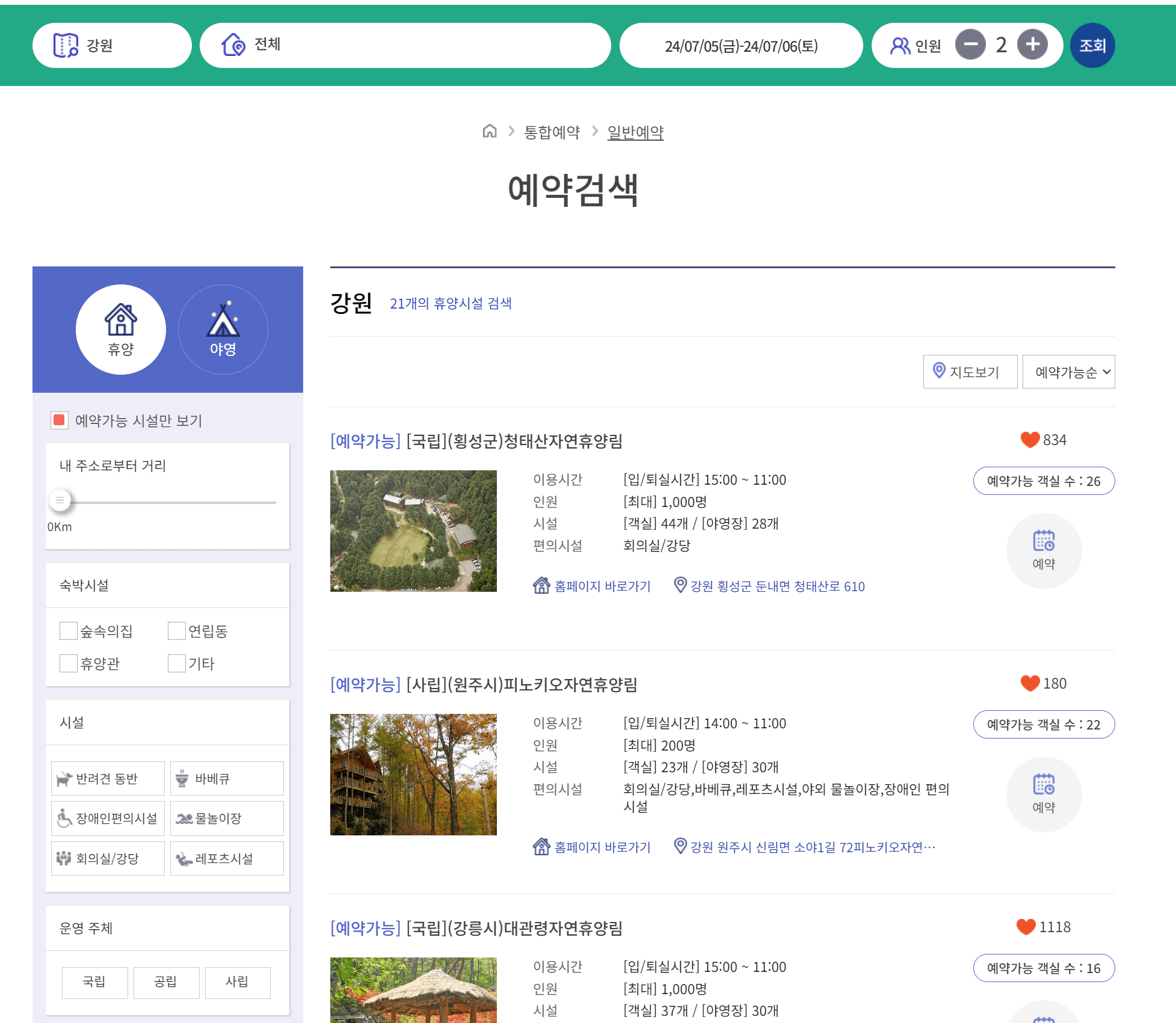Check the 숲속의집 lodging option
The image size is (1176, 1023).
(69, 631)
